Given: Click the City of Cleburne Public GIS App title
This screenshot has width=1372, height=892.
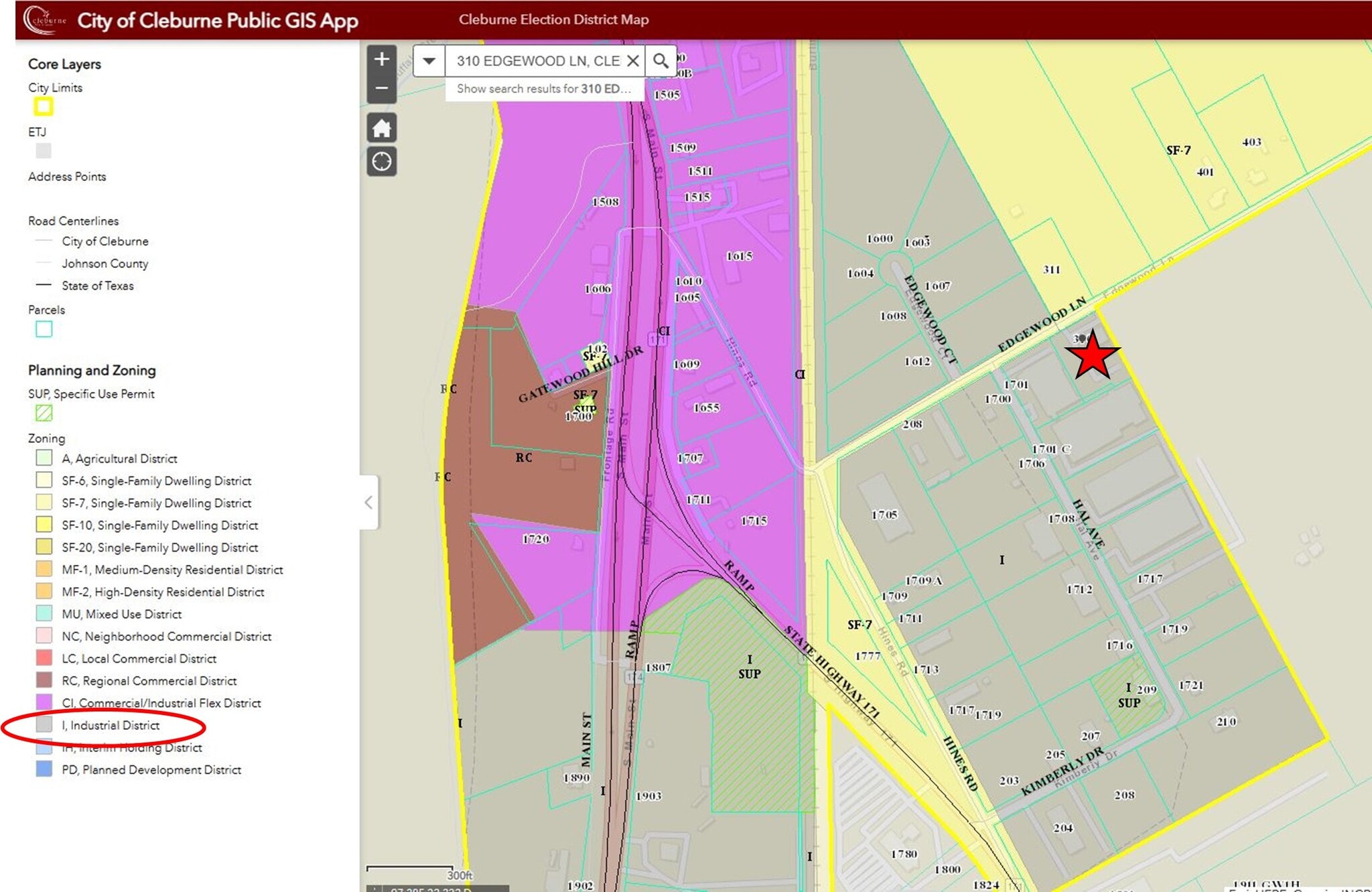Looking at the screenshot, I should click(x=218, y=20).
